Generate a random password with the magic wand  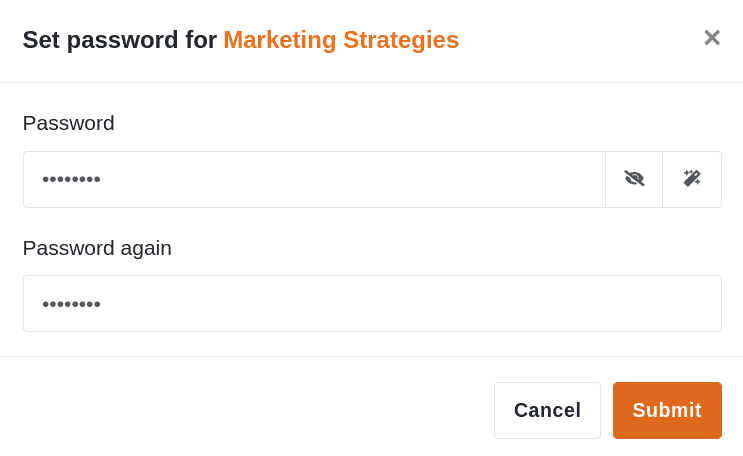[692, 179]
